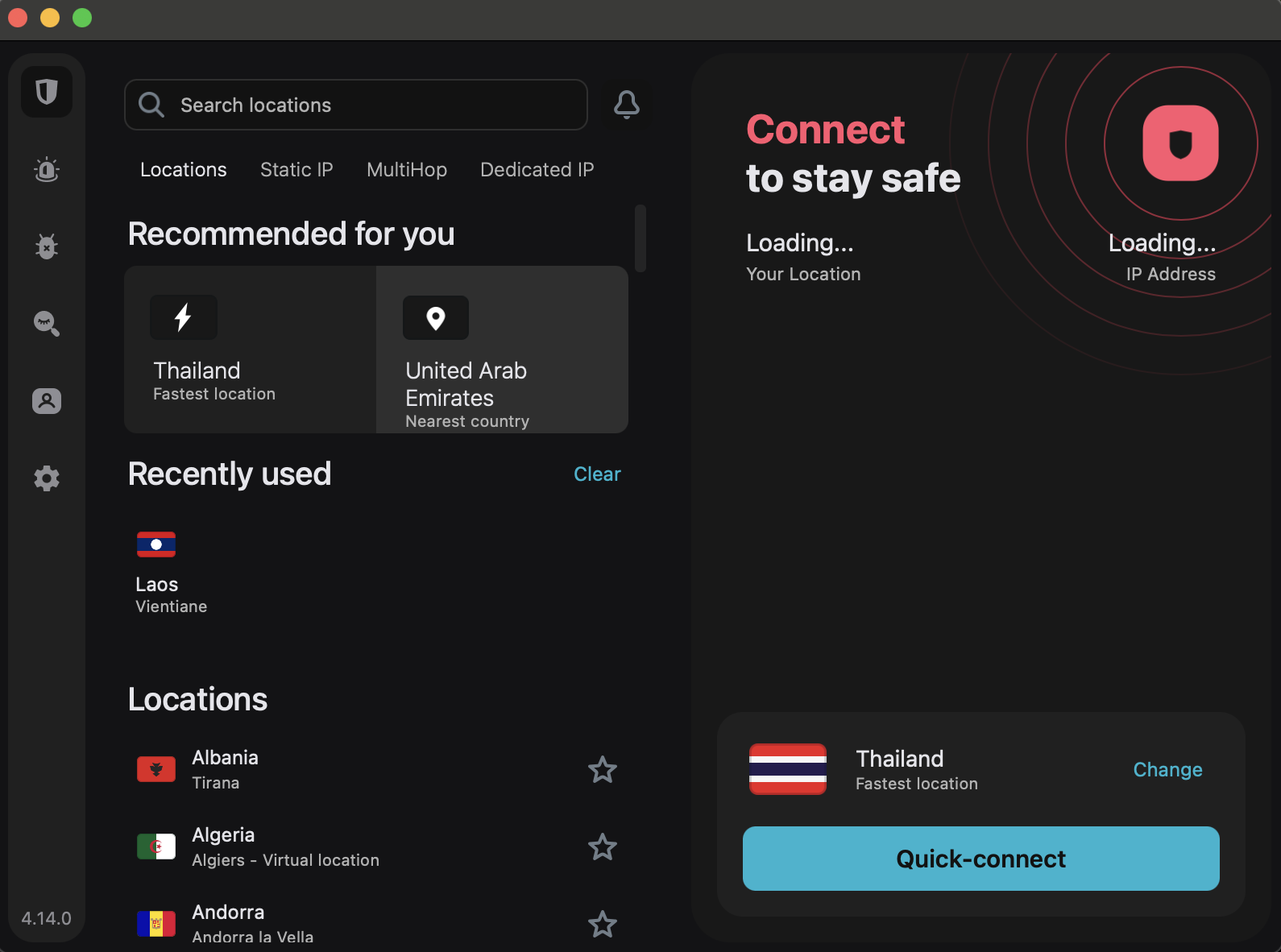Open Settings with the gear icon
1281x952 pixels.
(x=46, y=478)
